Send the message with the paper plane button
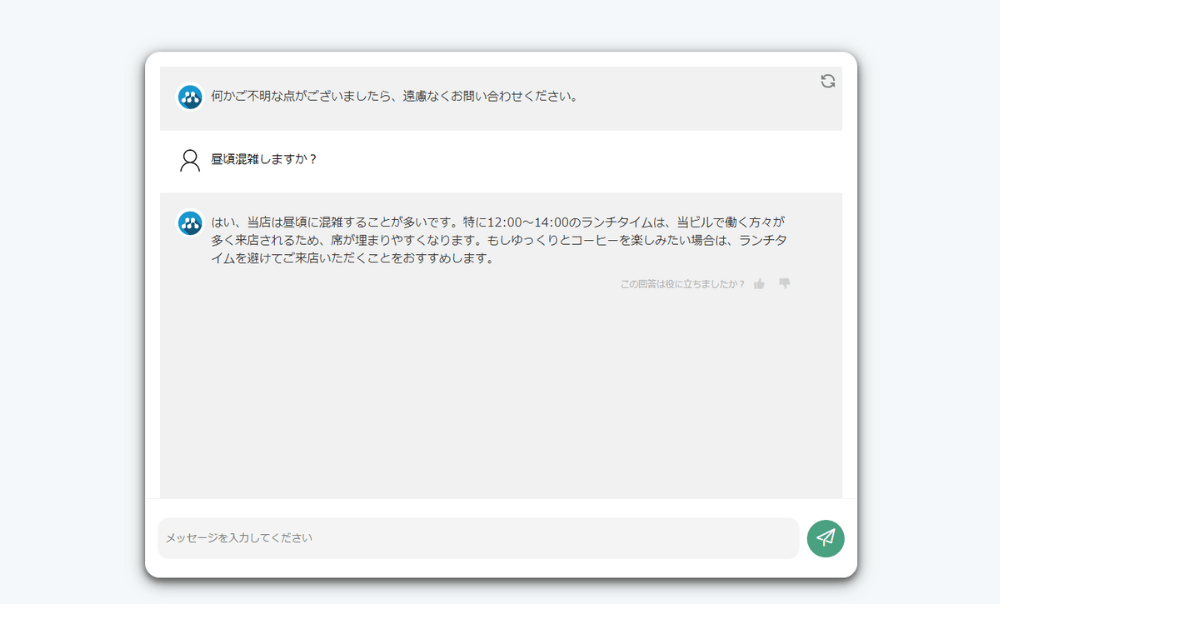The width and height of the screenshot is (1200, 630). click(x=826, y=538)
